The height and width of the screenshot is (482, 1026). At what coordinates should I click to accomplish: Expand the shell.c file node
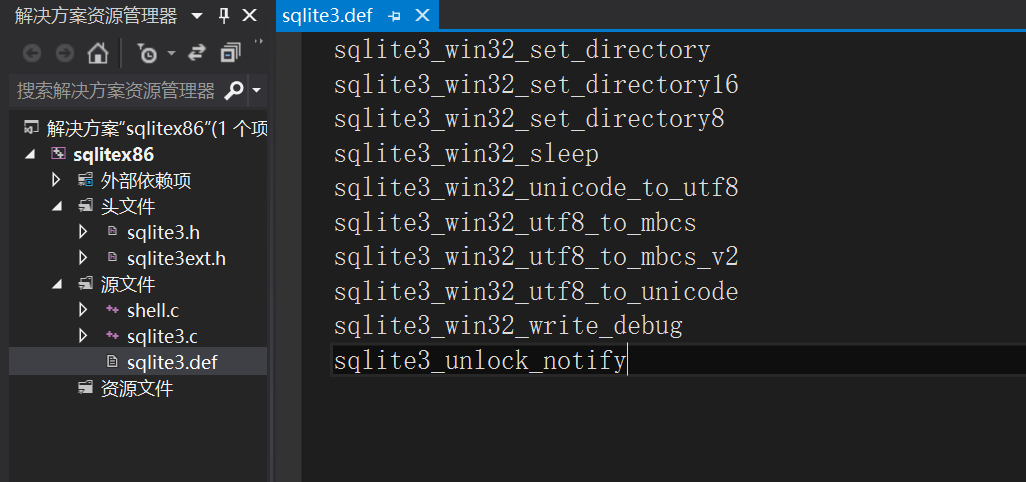coord(83,310)
